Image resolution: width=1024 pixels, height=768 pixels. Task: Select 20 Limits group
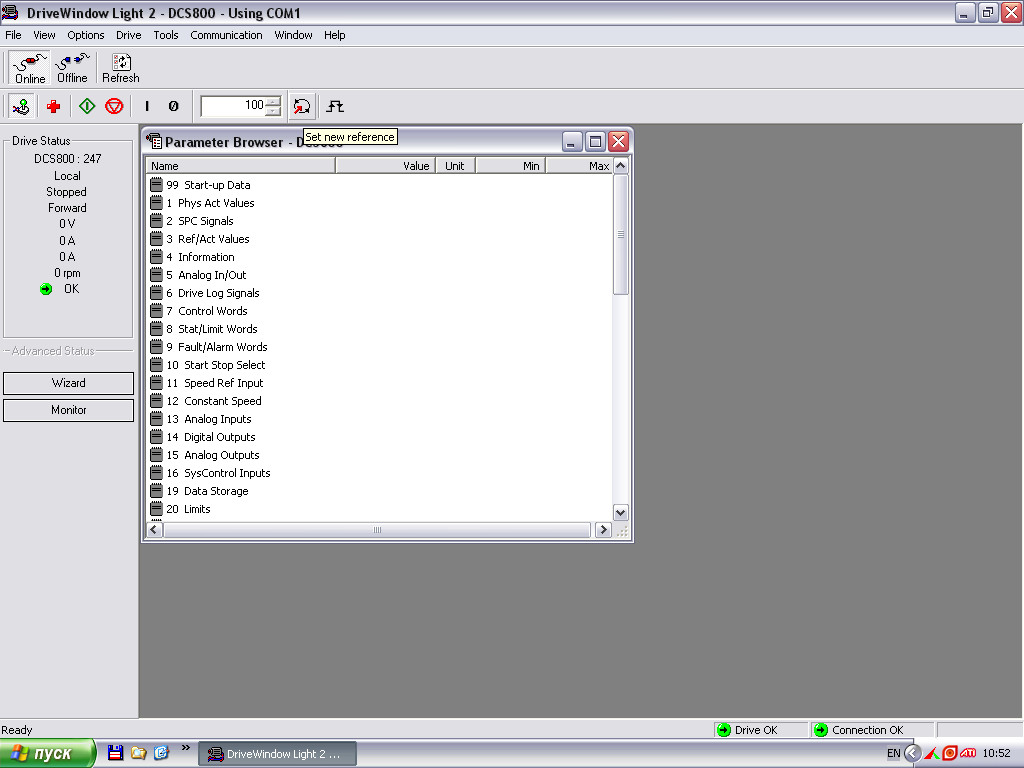[x=181, y=509]
